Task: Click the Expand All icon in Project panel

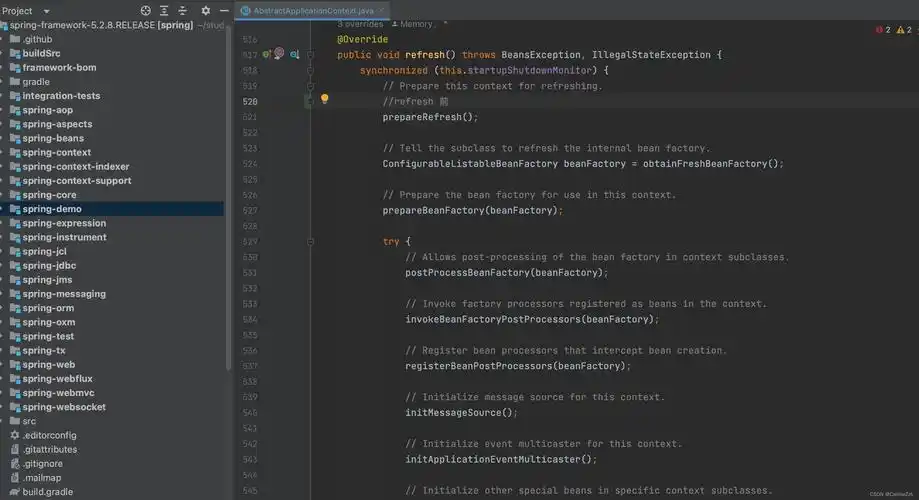Action: [165, 10]
